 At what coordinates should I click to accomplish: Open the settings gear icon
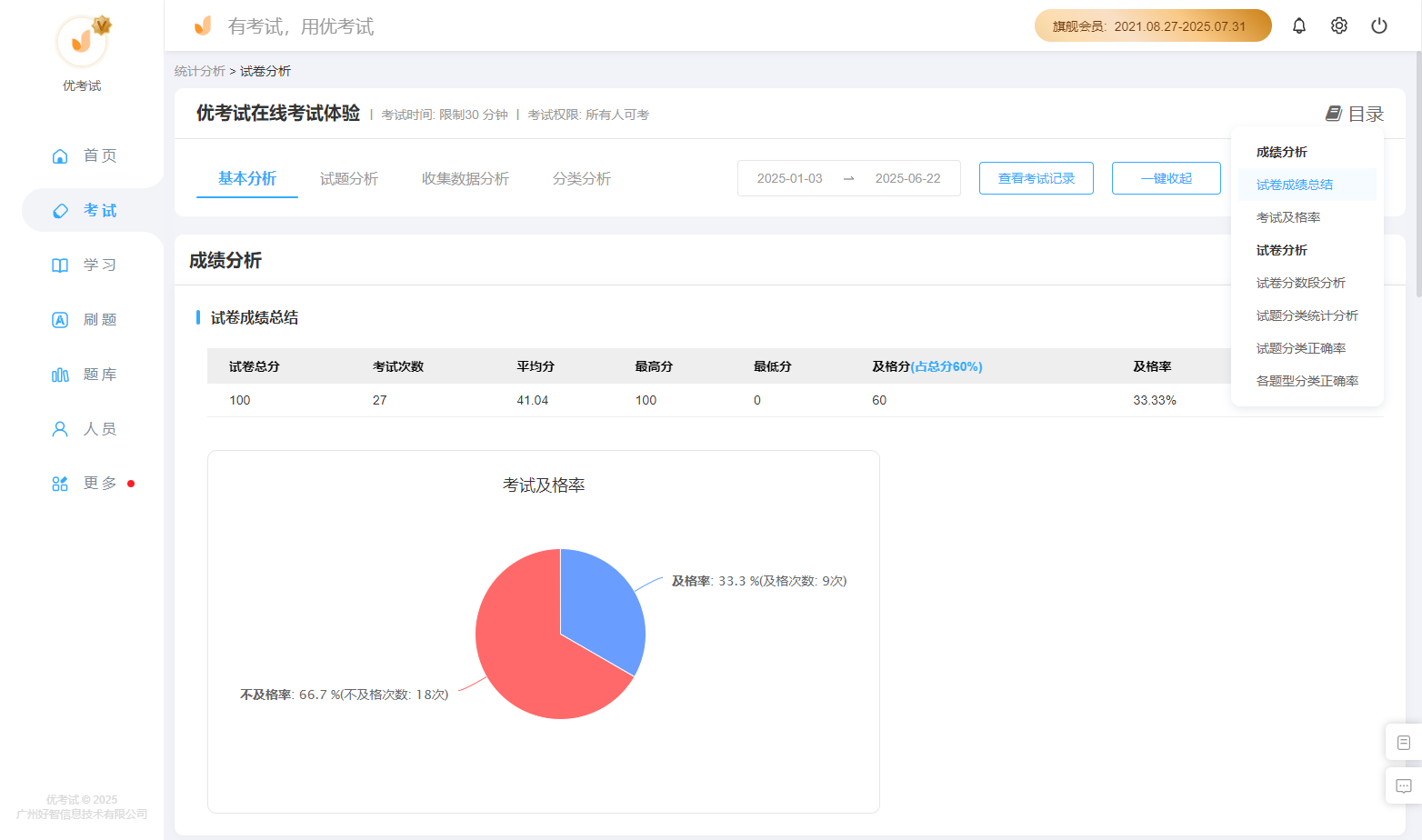1339,25
